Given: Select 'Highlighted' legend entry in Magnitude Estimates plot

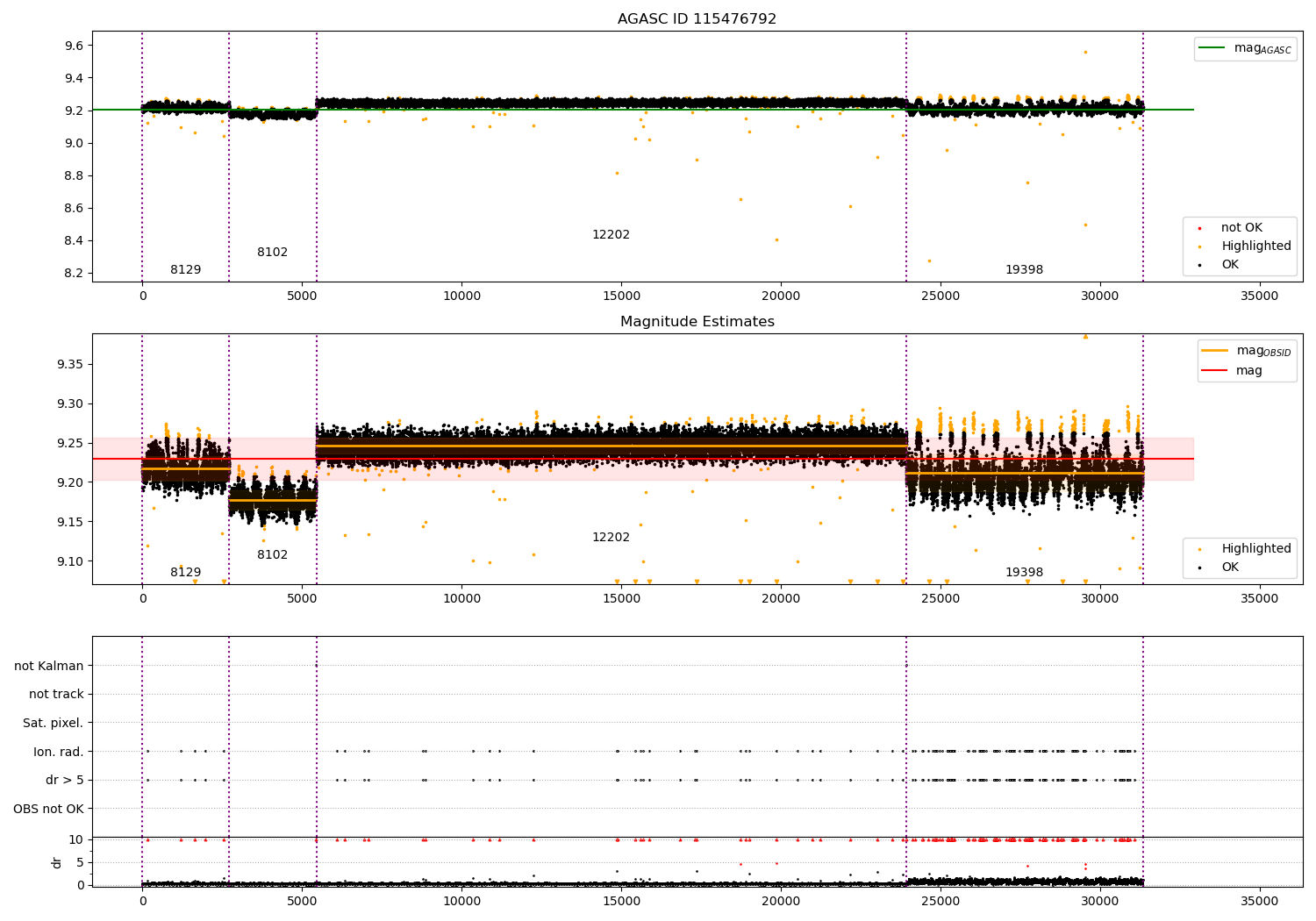Looking at the screenshot, I should 1256,549.
